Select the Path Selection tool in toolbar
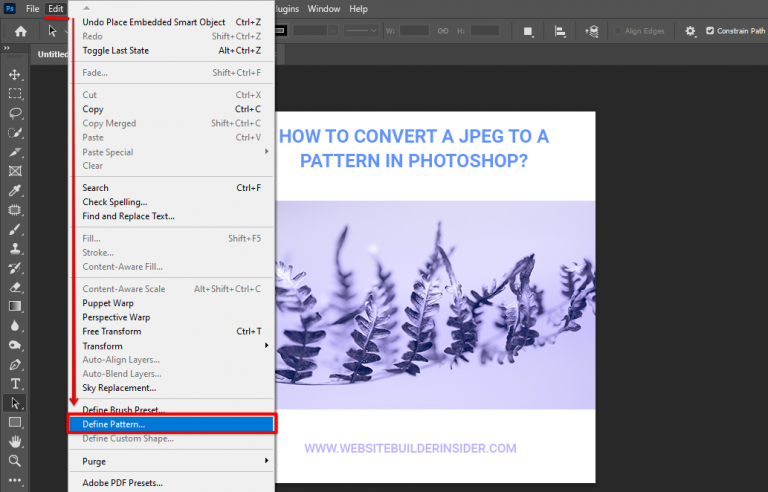 point(15,403)
